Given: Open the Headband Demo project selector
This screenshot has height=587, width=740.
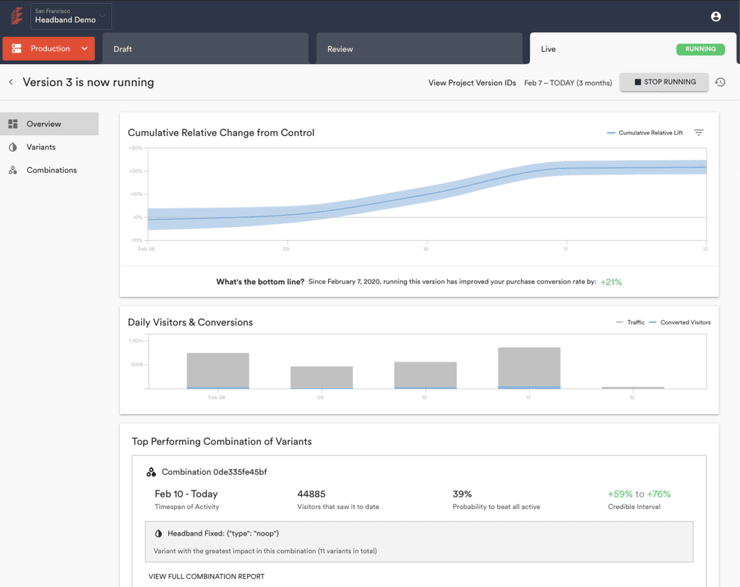Looking at the screenshot, I should (71, 17).
